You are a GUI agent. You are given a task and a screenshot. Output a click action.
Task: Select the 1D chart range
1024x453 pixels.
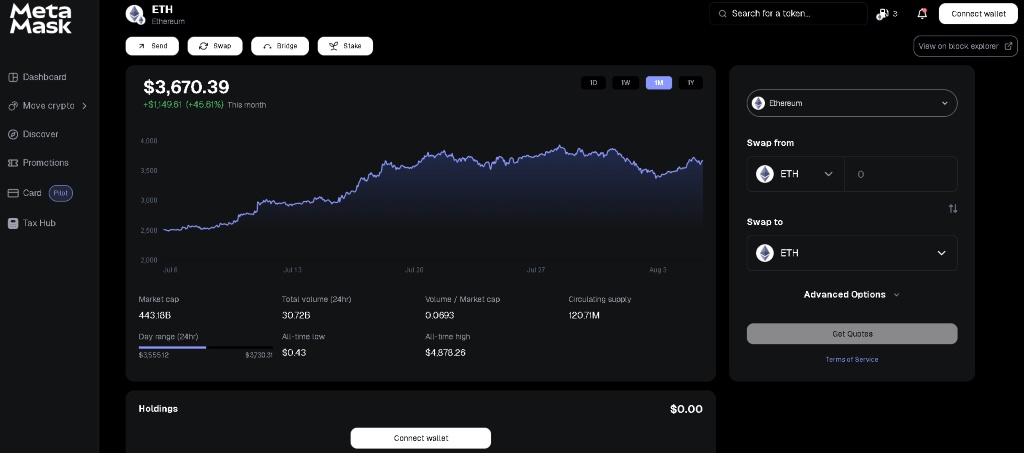tap(594, 83)
